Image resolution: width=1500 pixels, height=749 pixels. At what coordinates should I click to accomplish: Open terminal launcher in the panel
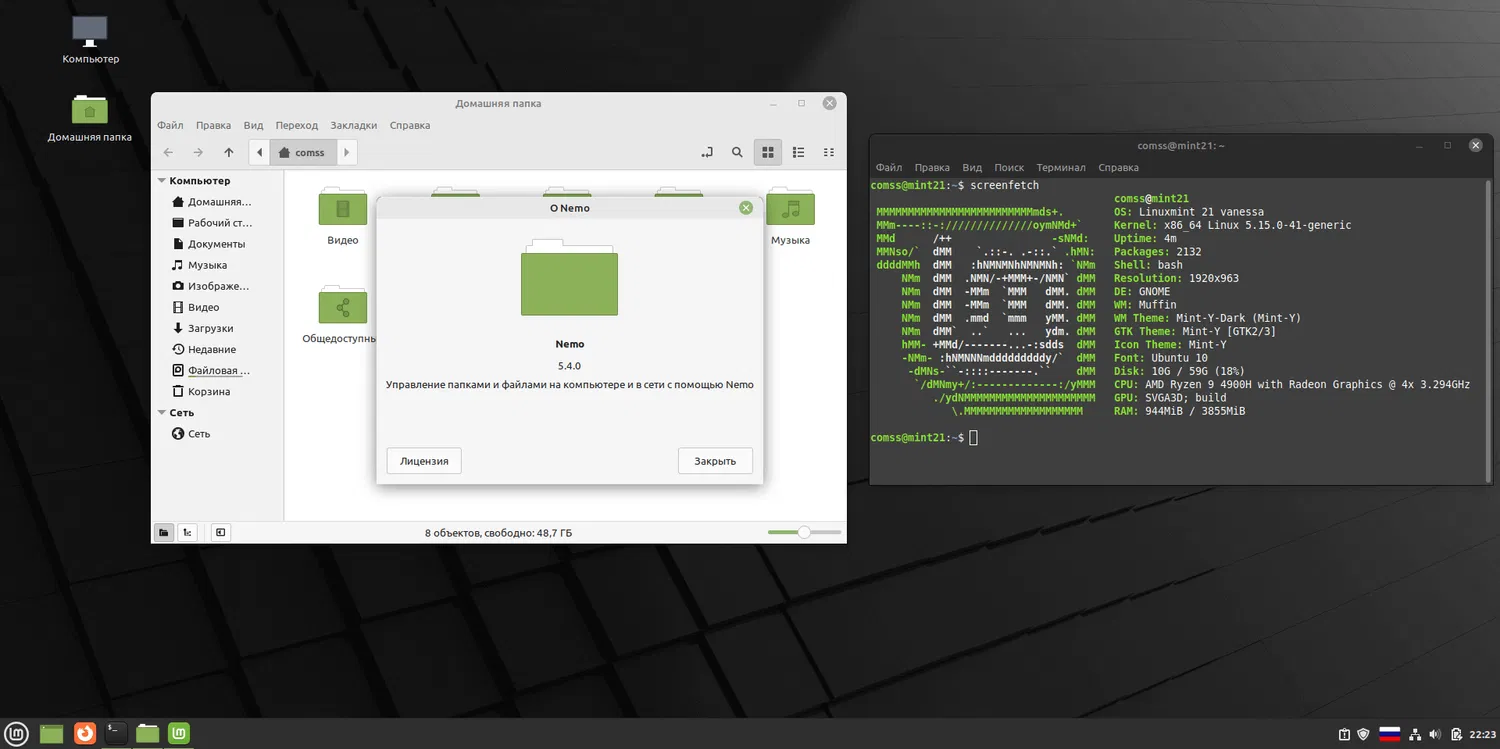(117, 733)
